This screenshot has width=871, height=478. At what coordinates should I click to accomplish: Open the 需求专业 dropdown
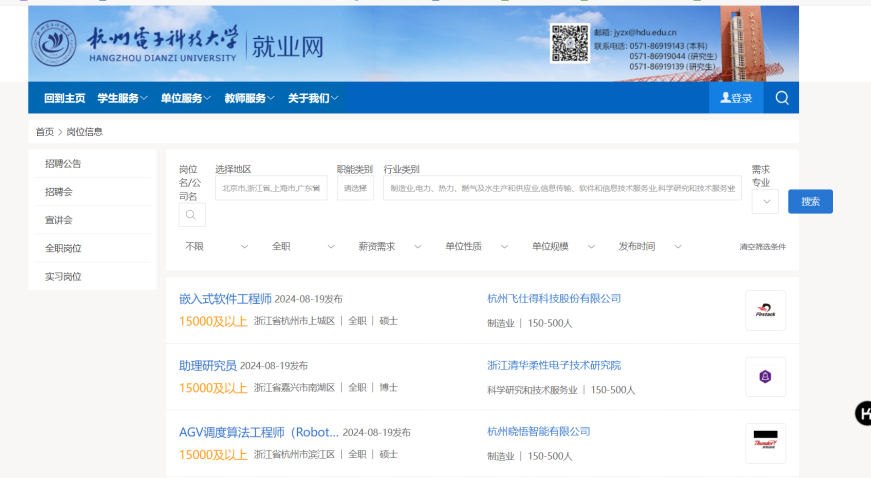point(765,202)
